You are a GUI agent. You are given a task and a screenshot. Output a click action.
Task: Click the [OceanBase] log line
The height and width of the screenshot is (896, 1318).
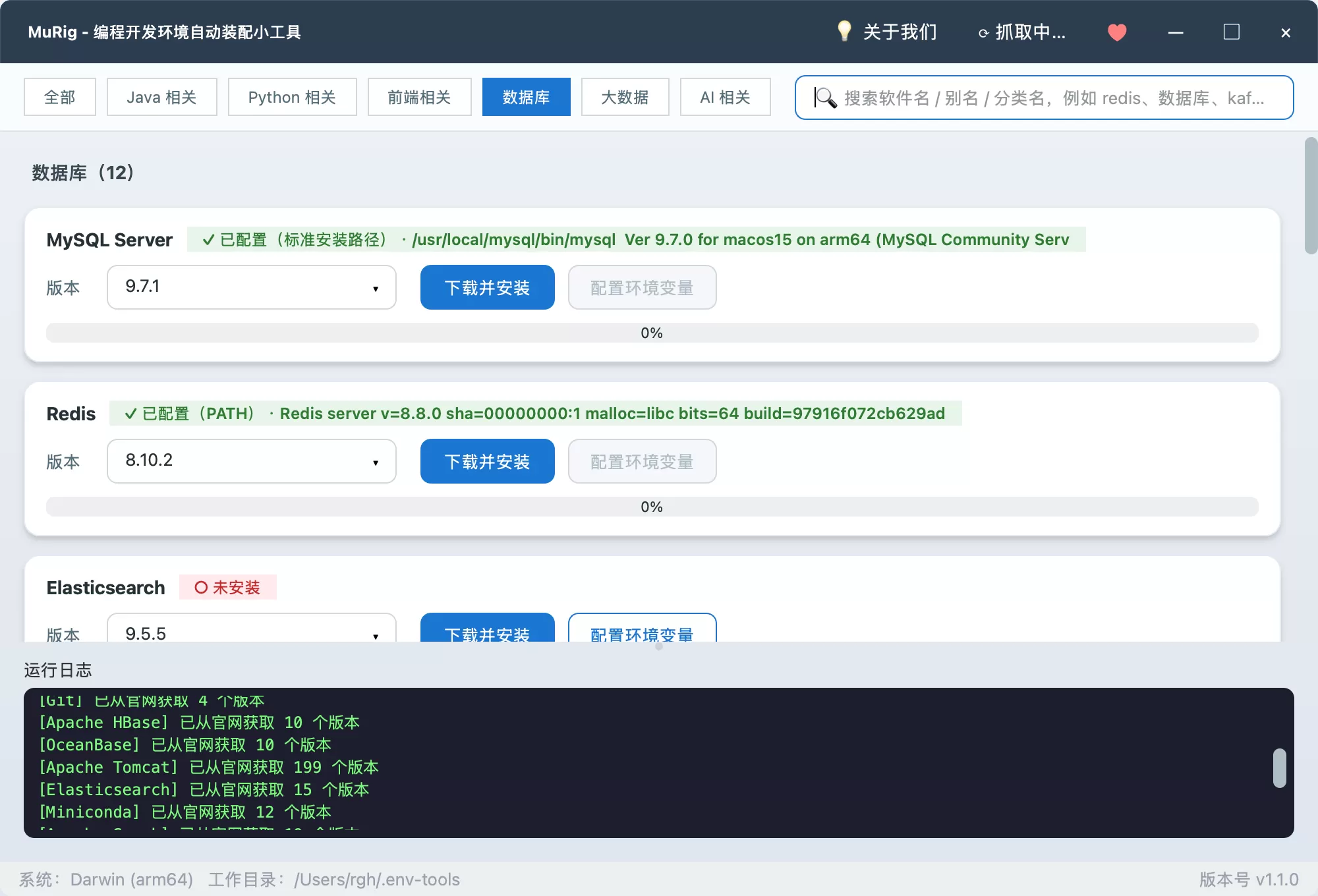(x=185, y=744)
